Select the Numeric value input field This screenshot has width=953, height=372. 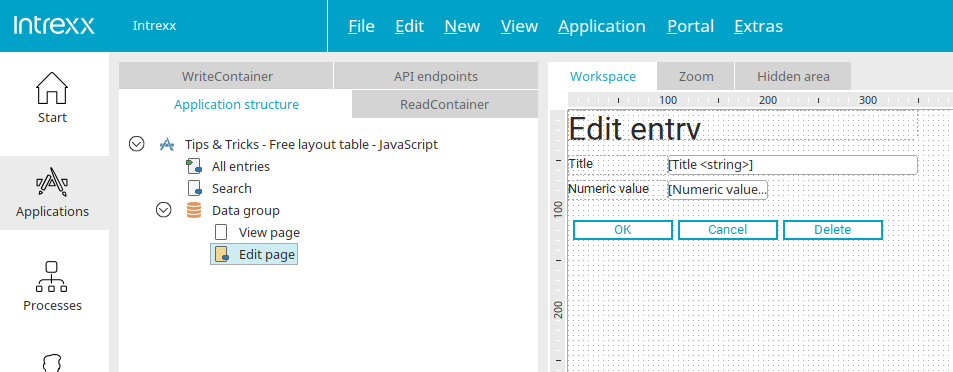(x=718, y=190)
